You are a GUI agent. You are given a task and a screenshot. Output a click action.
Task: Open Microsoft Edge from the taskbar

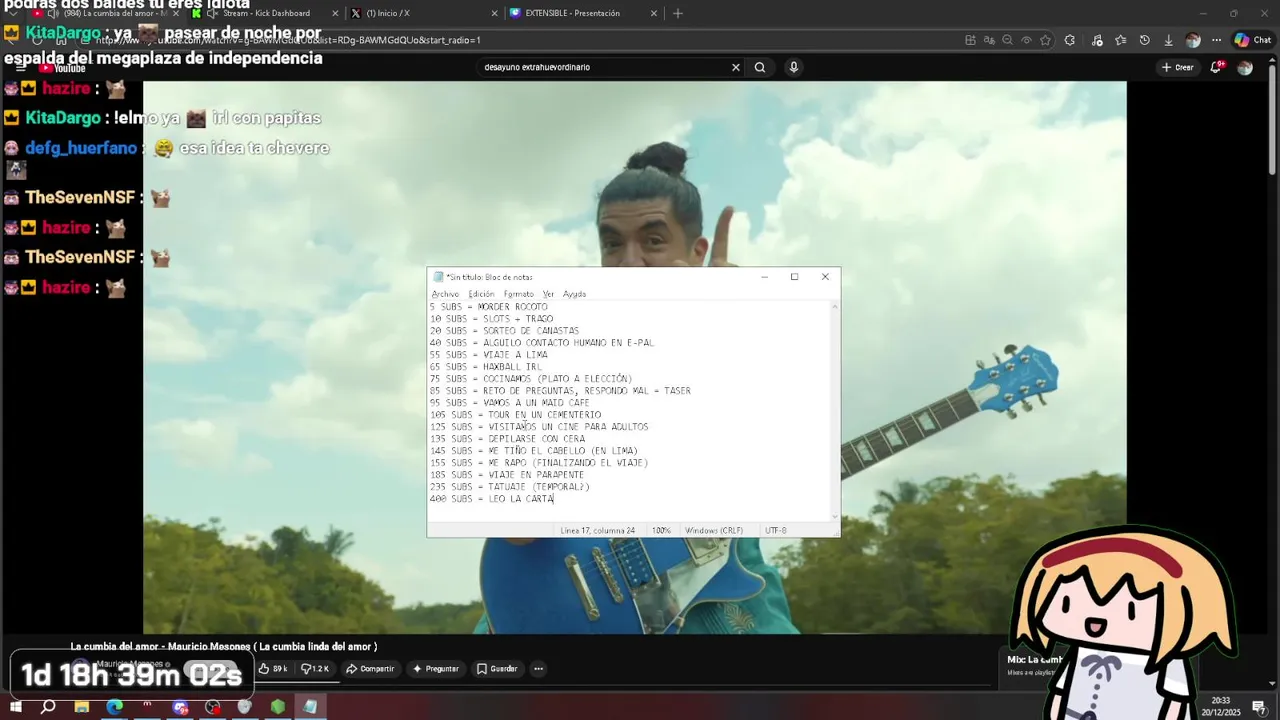point(115,707)
